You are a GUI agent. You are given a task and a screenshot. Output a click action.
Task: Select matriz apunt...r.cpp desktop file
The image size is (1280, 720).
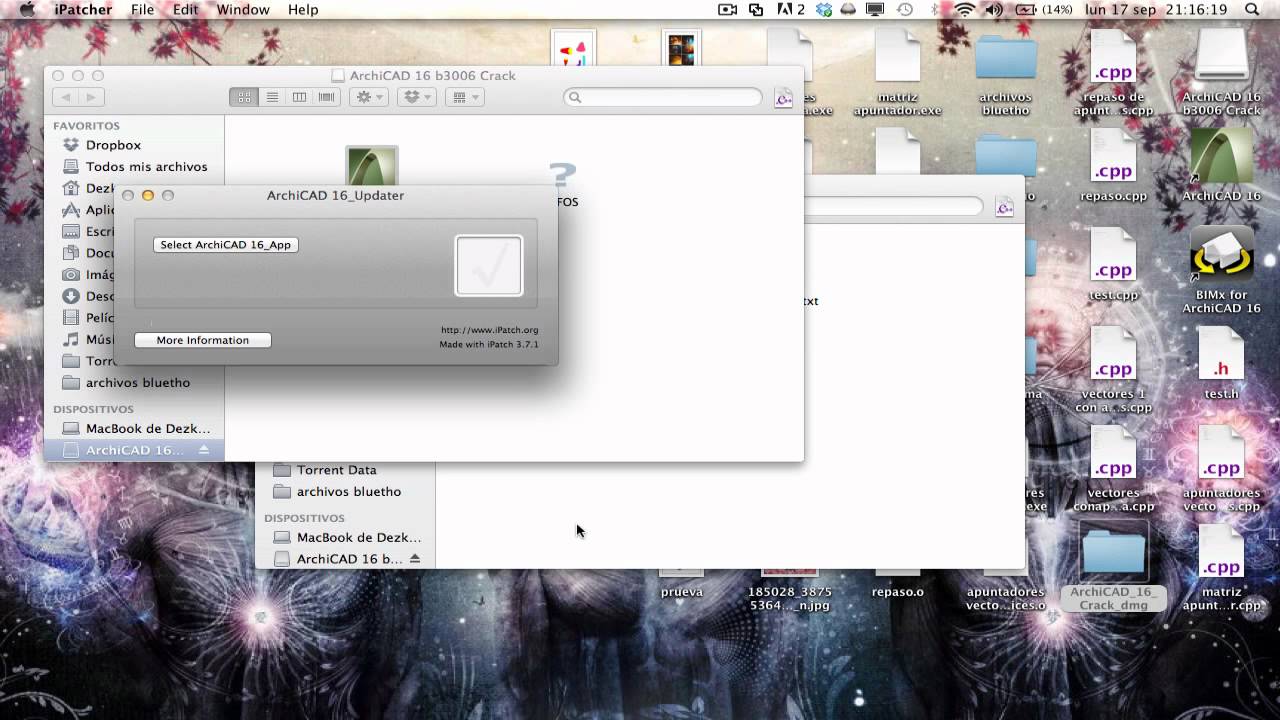(x=1221, y=567)
